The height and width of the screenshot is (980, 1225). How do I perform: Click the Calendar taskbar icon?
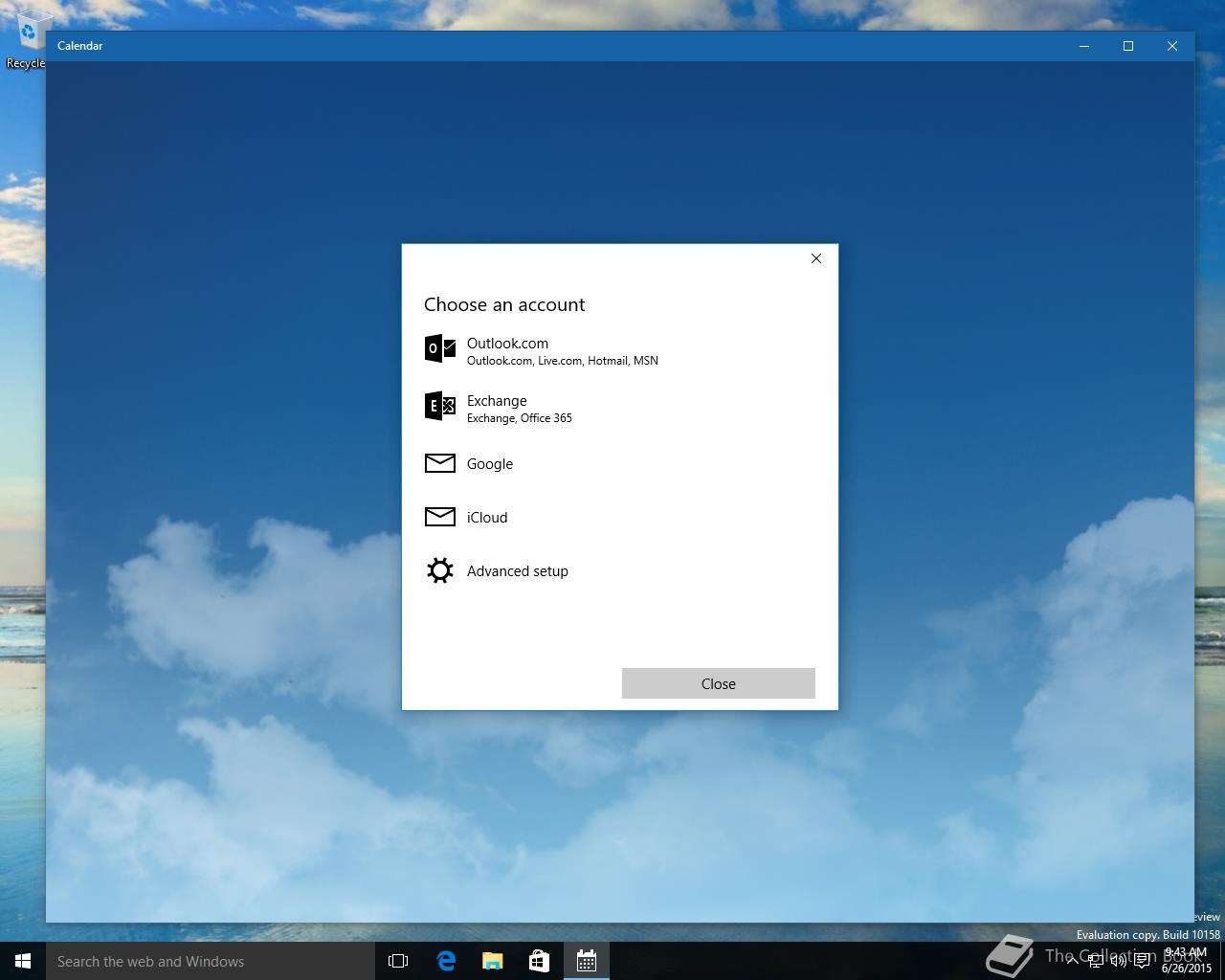[587, 961]
